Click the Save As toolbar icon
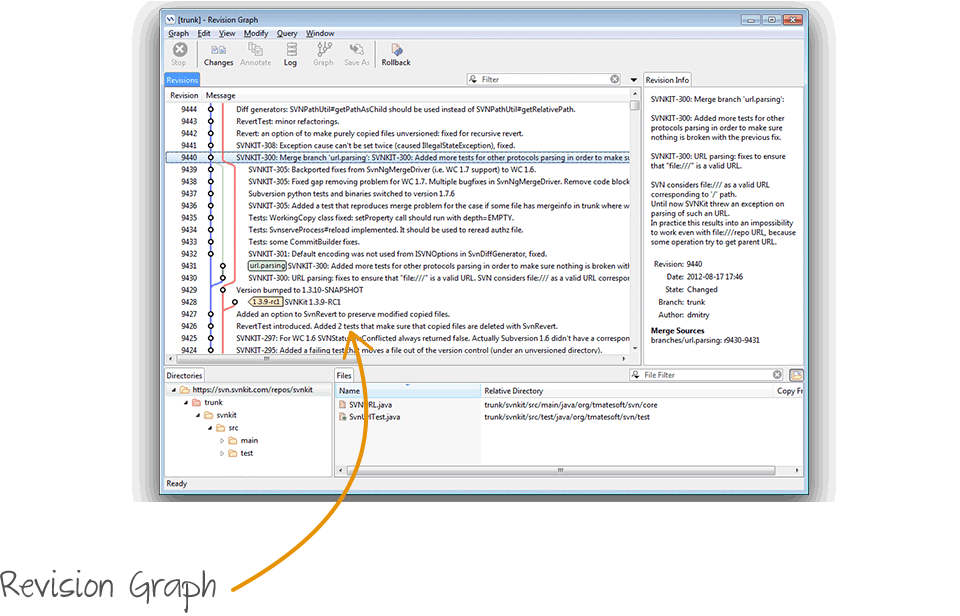This screenshot has height=616, width=960. coord(357,54)
